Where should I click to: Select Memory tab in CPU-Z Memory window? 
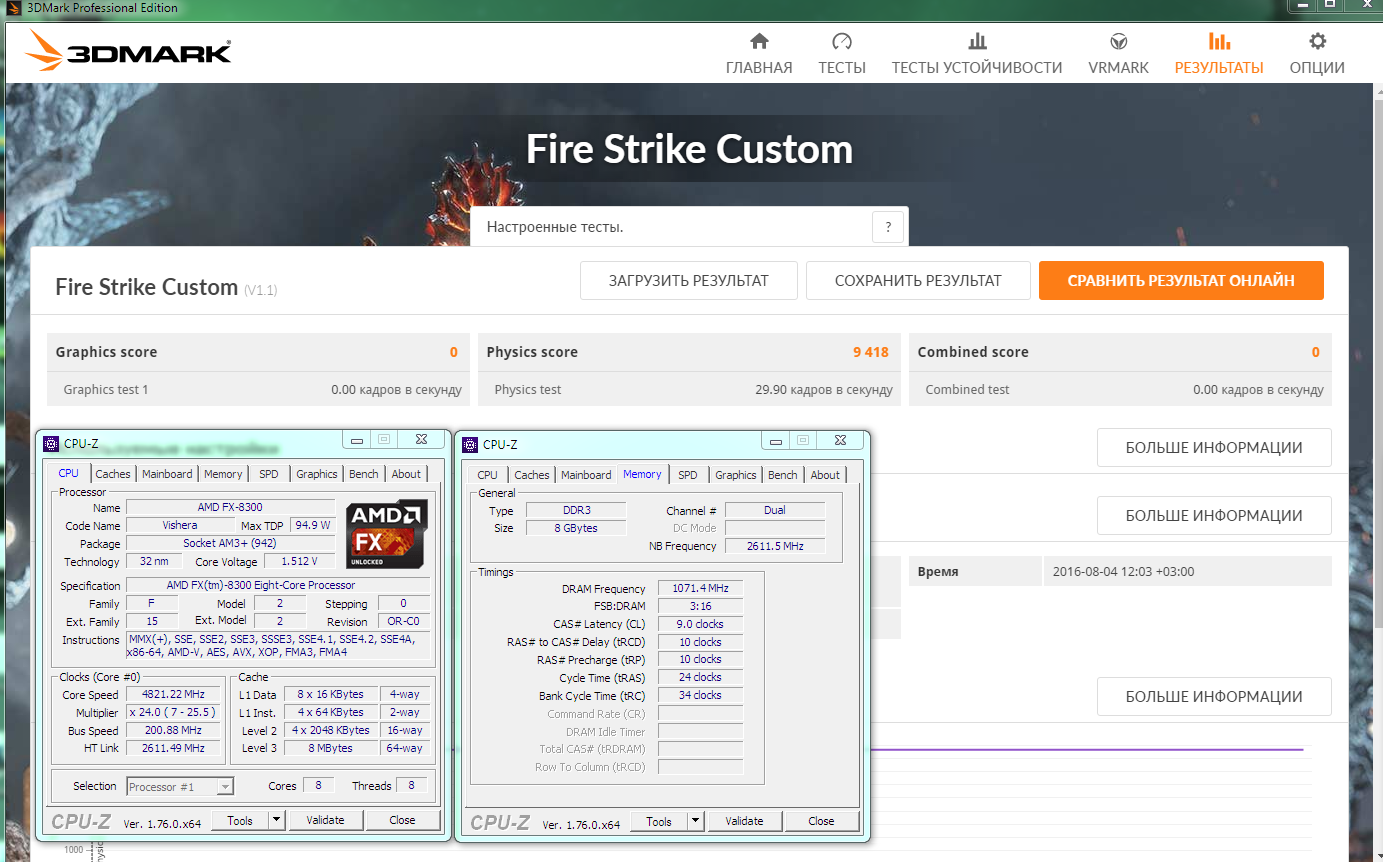tap(642, 474)
